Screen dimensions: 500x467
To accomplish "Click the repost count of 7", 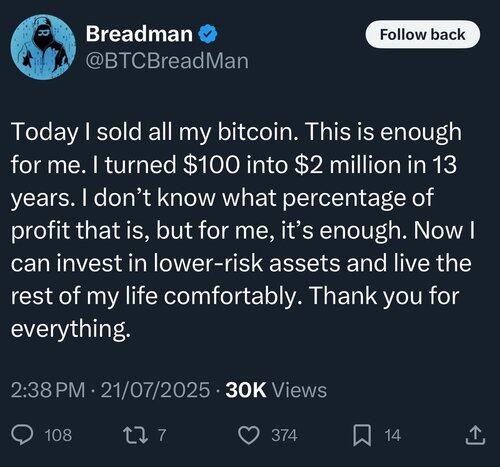I will [x=162, y=435].
